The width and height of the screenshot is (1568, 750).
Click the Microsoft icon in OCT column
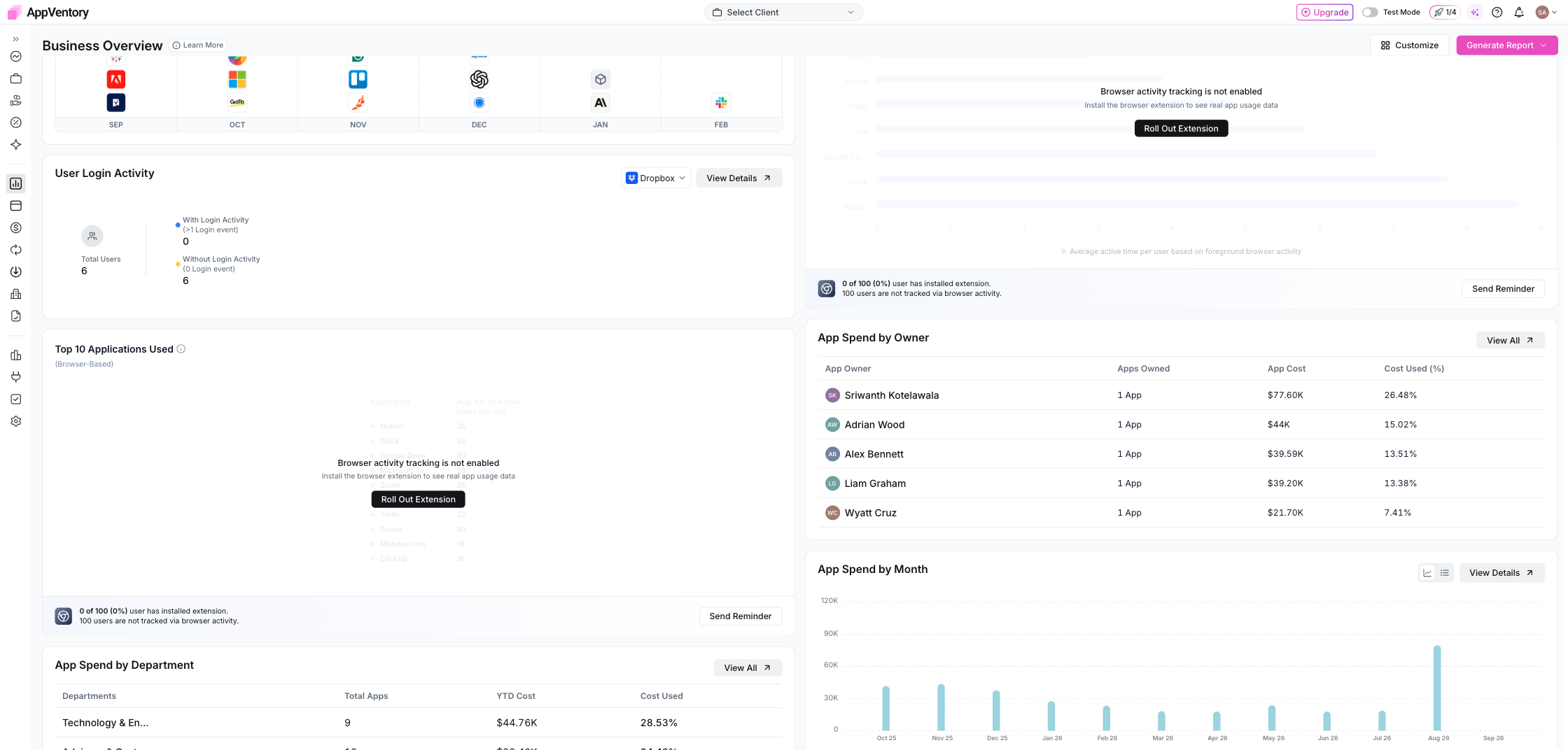(237, 79)
